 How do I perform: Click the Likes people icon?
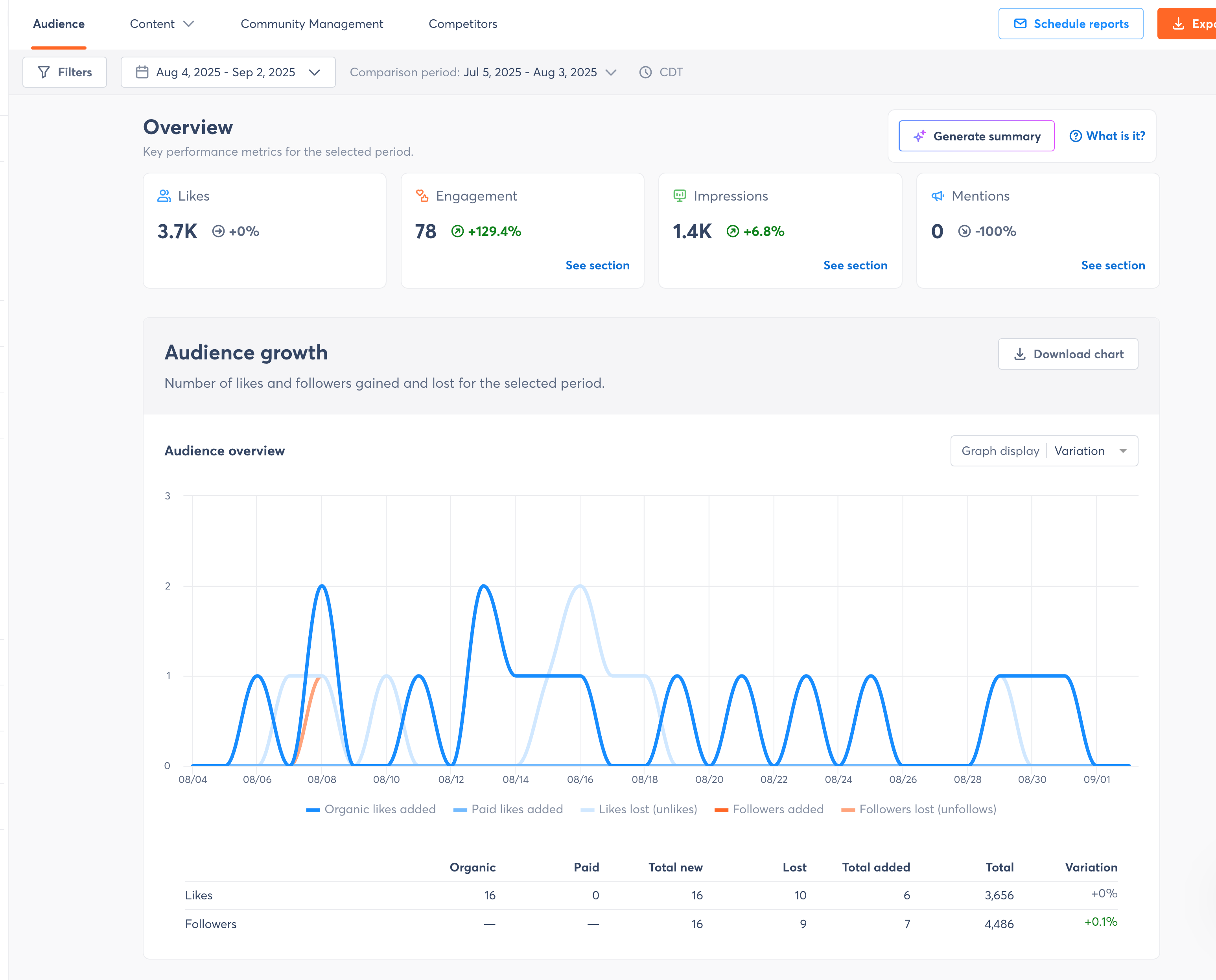[x=164, y=196]
